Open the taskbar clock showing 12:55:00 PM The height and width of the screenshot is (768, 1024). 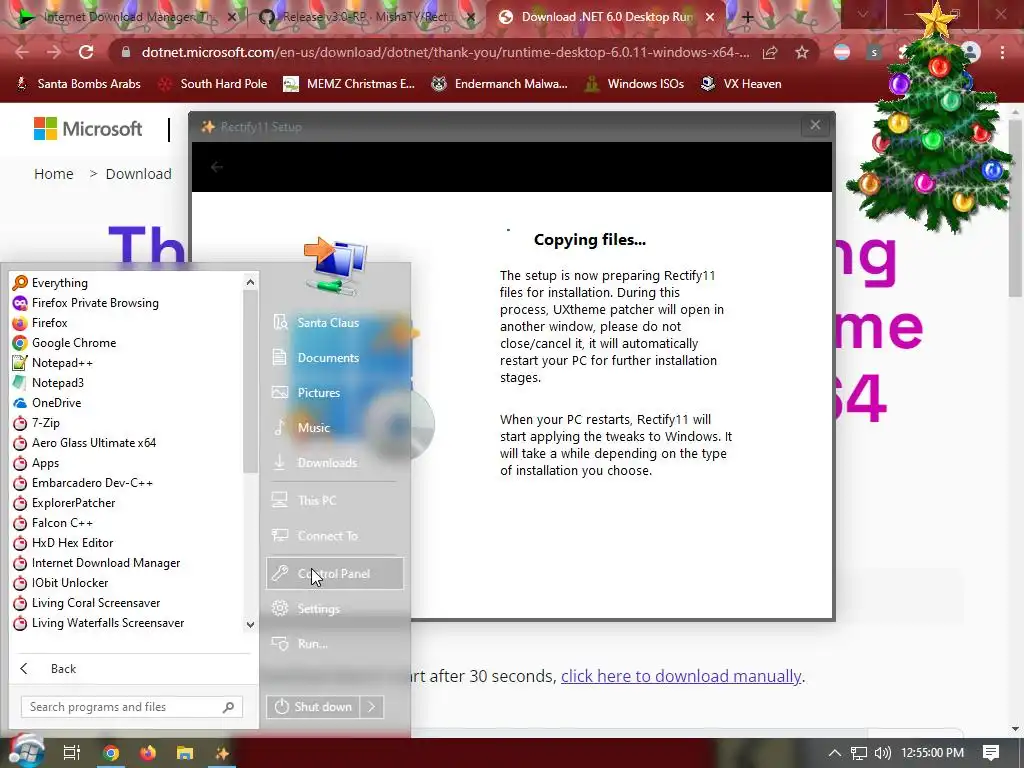tap(933, 753)
